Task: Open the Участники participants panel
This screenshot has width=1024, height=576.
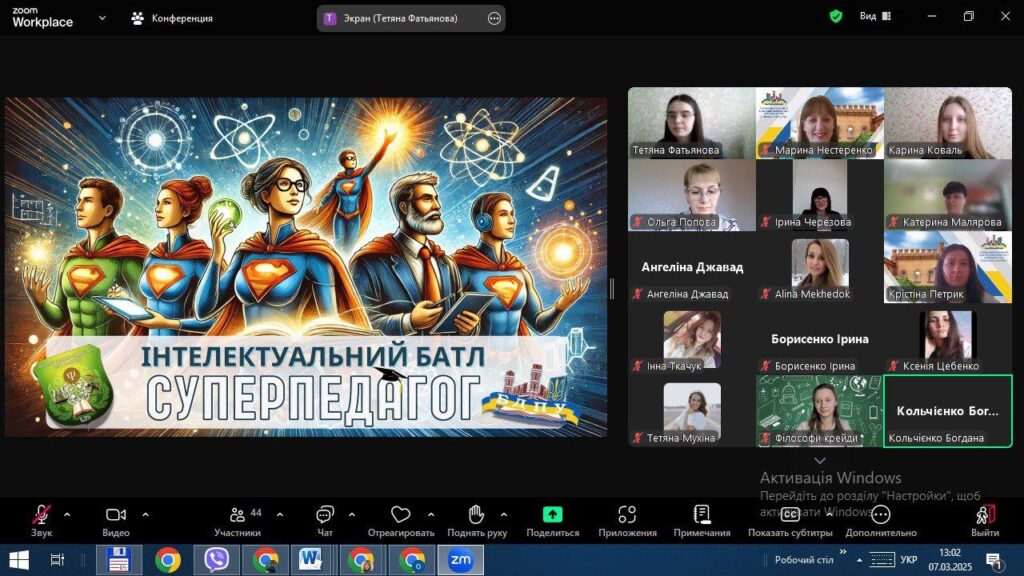Action: click(x=238, y=521)
